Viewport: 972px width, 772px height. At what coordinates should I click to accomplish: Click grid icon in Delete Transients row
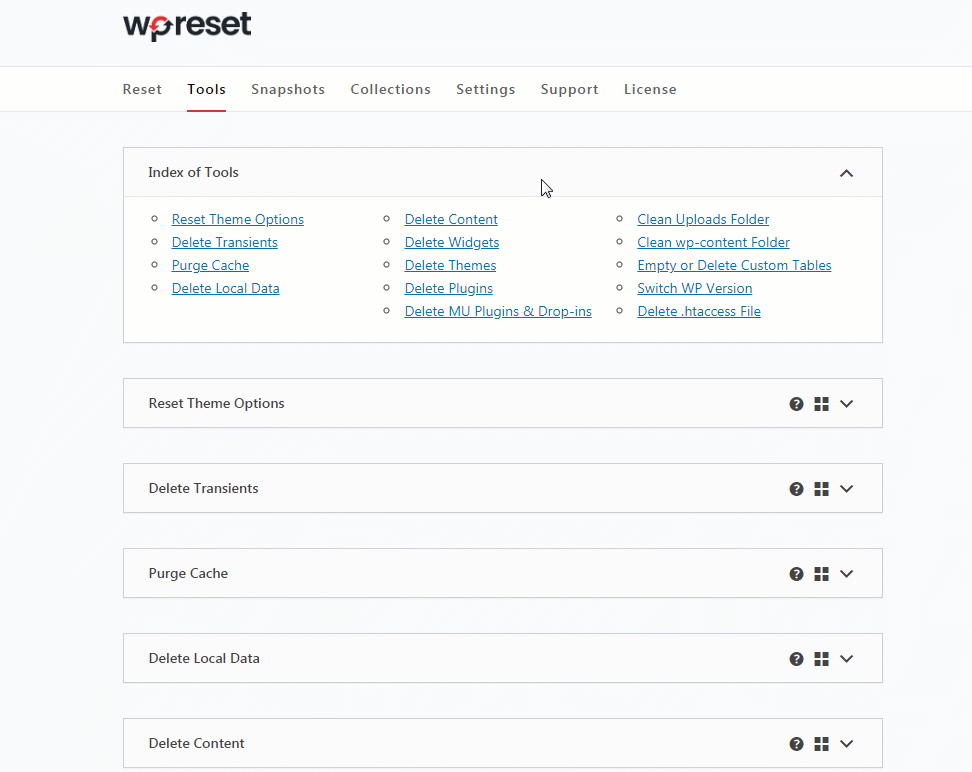(x=821, y=489)
